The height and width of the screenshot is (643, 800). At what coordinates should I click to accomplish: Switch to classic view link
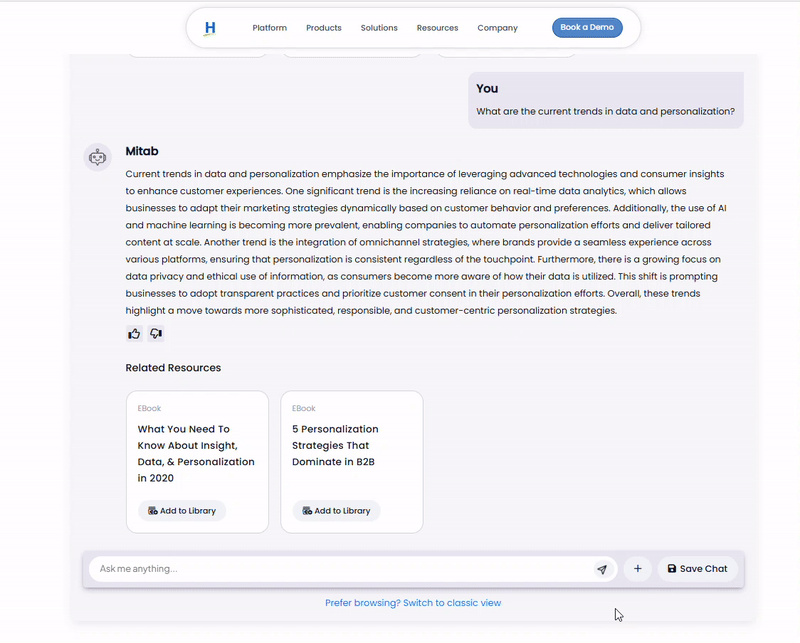click(413, 603)
